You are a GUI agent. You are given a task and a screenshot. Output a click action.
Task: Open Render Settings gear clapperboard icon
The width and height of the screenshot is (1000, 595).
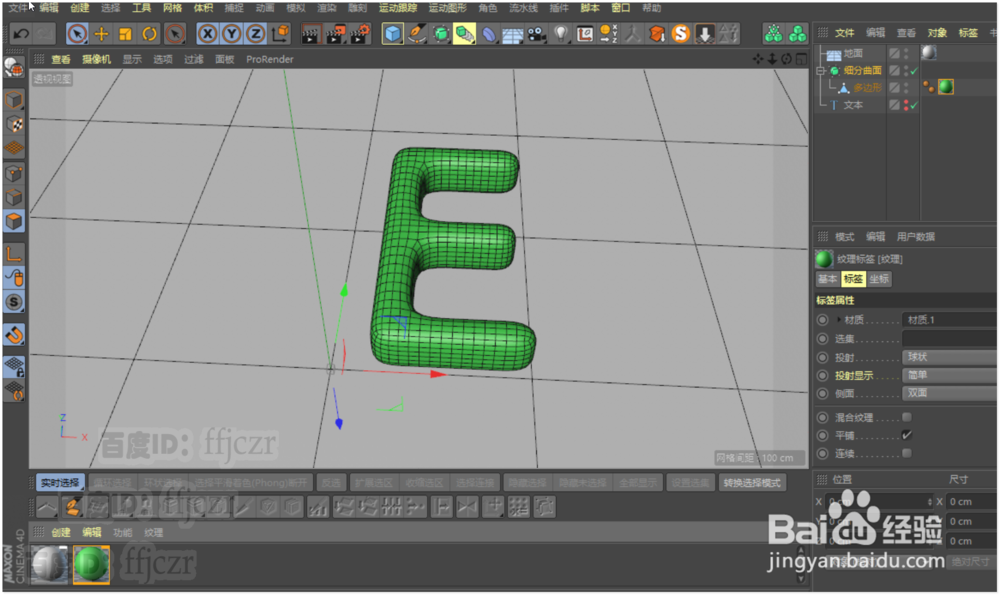point(360,34)
